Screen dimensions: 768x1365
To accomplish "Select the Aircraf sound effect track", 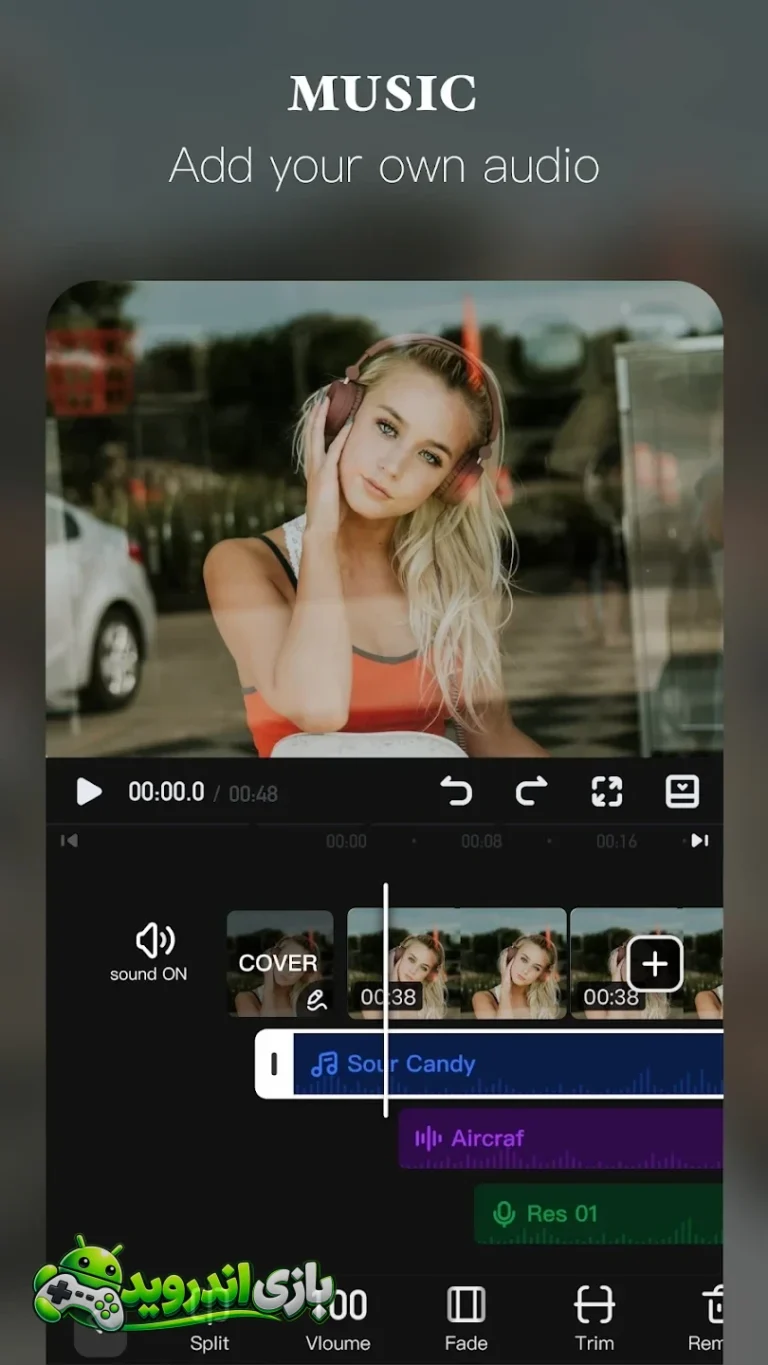I will pos(560,1138).
